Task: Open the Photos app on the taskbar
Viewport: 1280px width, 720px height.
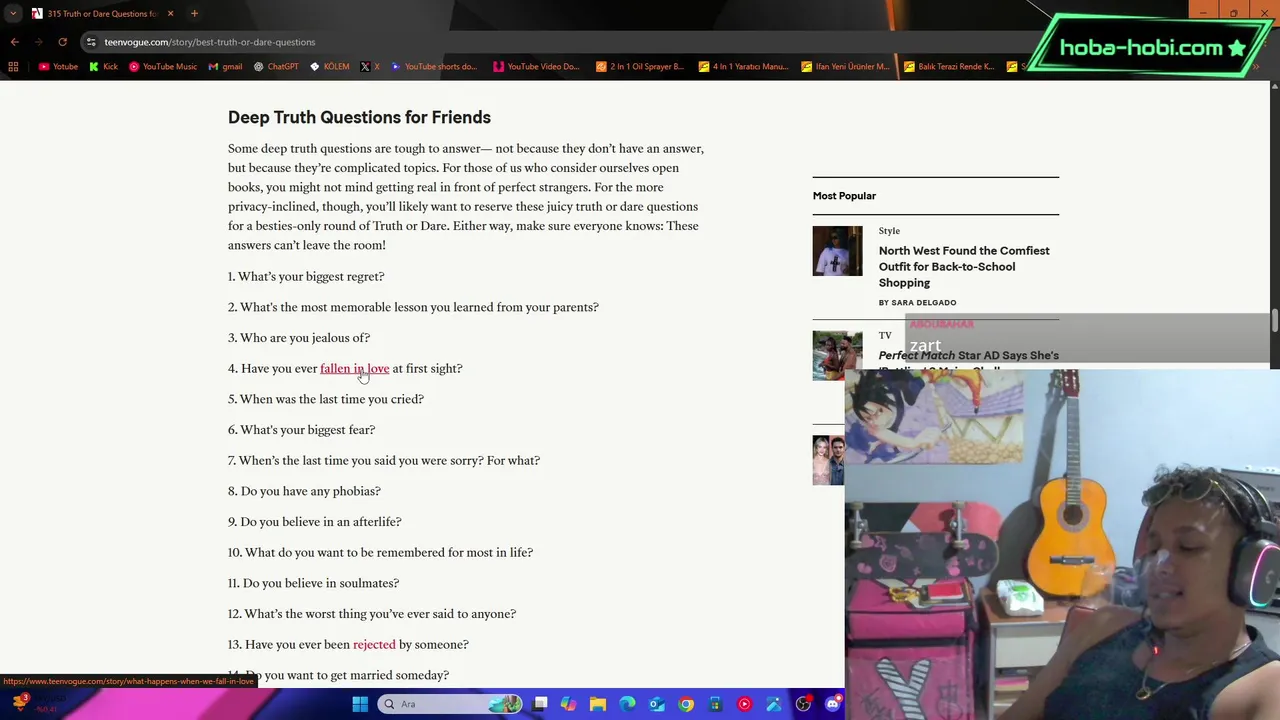Action: pyautogui.click(x=773, y=704)
